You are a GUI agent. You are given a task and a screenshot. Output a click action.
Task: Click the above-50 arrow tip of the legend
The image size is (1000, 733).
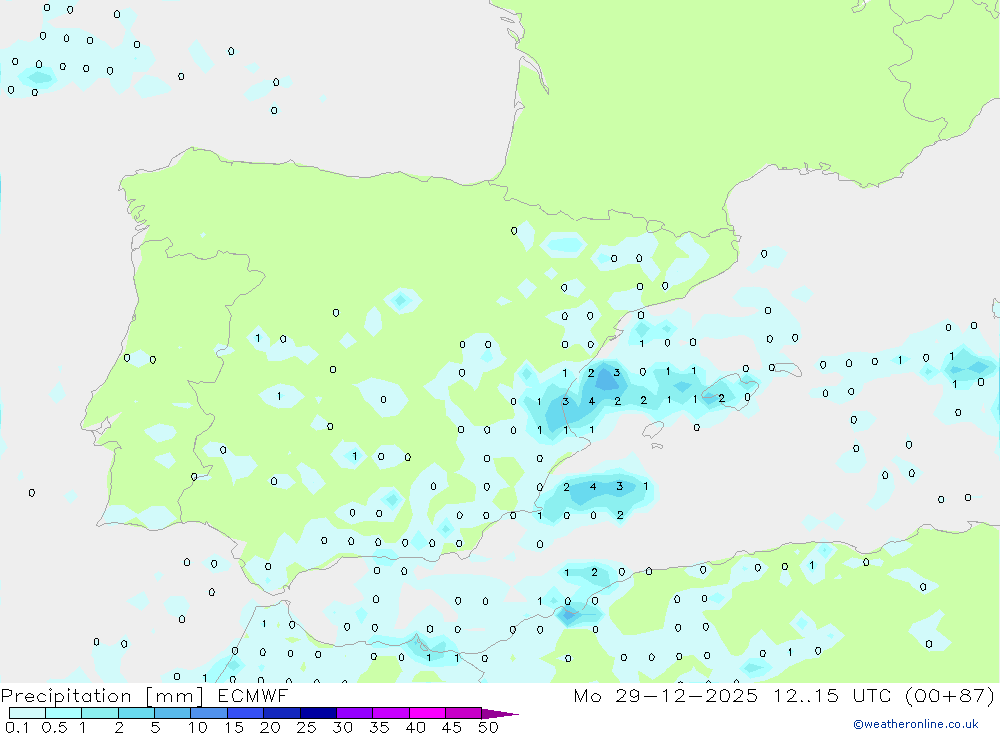[501, 714]
